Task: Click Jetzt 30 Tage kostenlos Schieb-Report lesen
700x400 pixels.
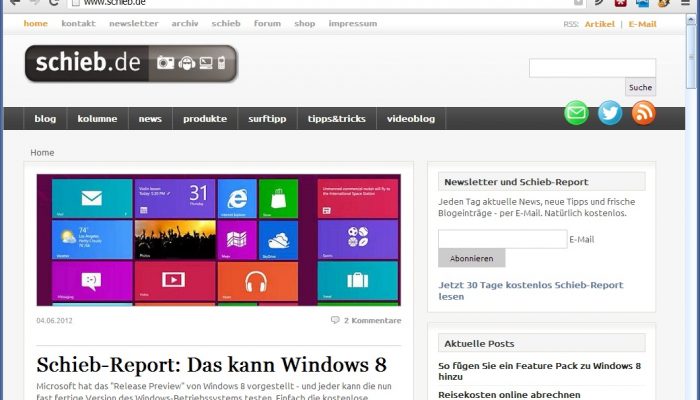Action: pyautogui.click(x=531, y=291)
